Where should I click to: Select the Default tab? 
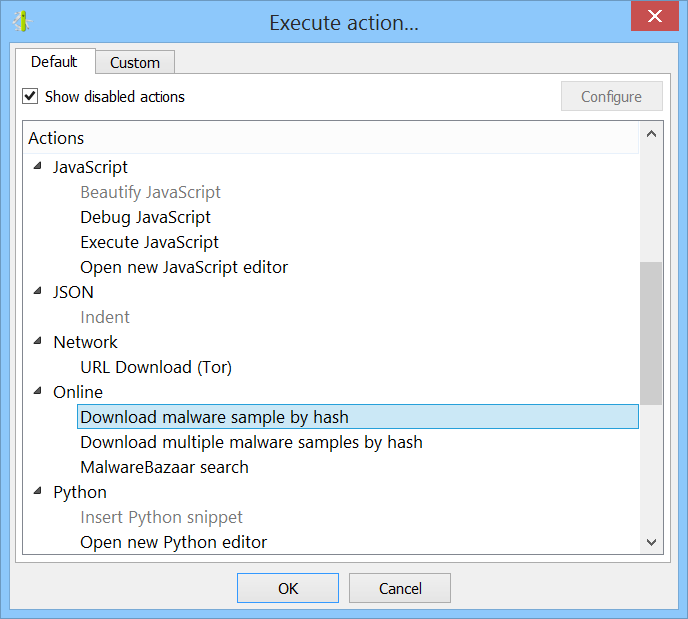click(54, 61)
